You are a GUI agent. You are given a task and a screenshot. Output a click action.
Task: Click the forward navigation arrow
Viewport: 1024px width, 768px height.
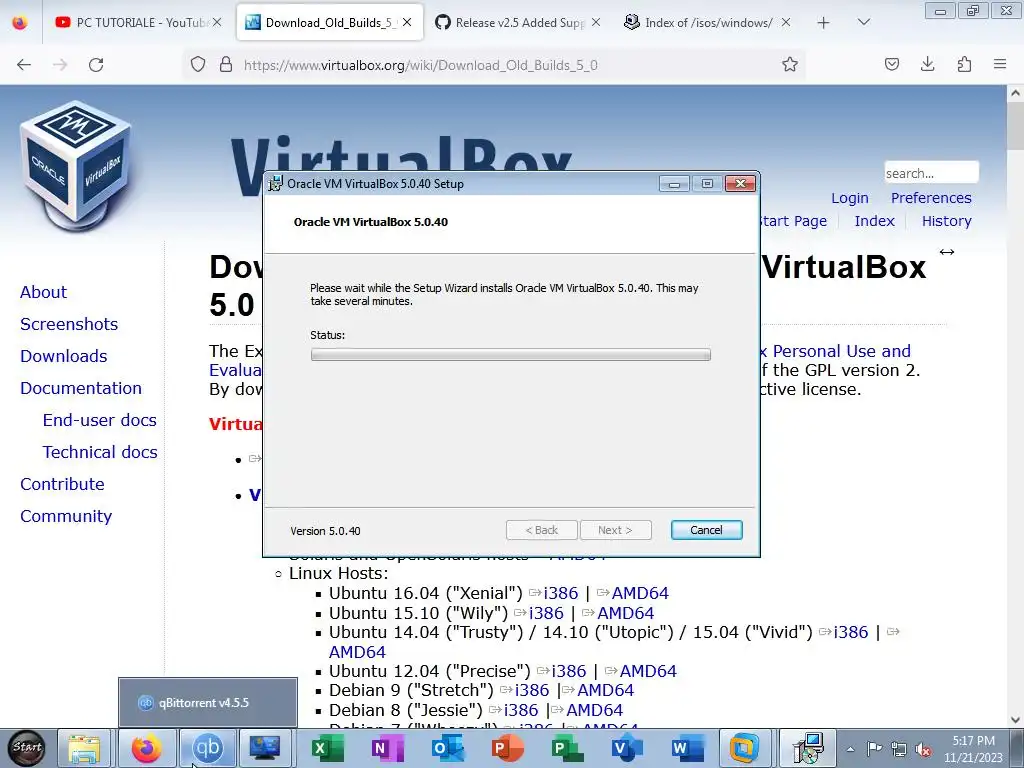click(x=60, y=65)
